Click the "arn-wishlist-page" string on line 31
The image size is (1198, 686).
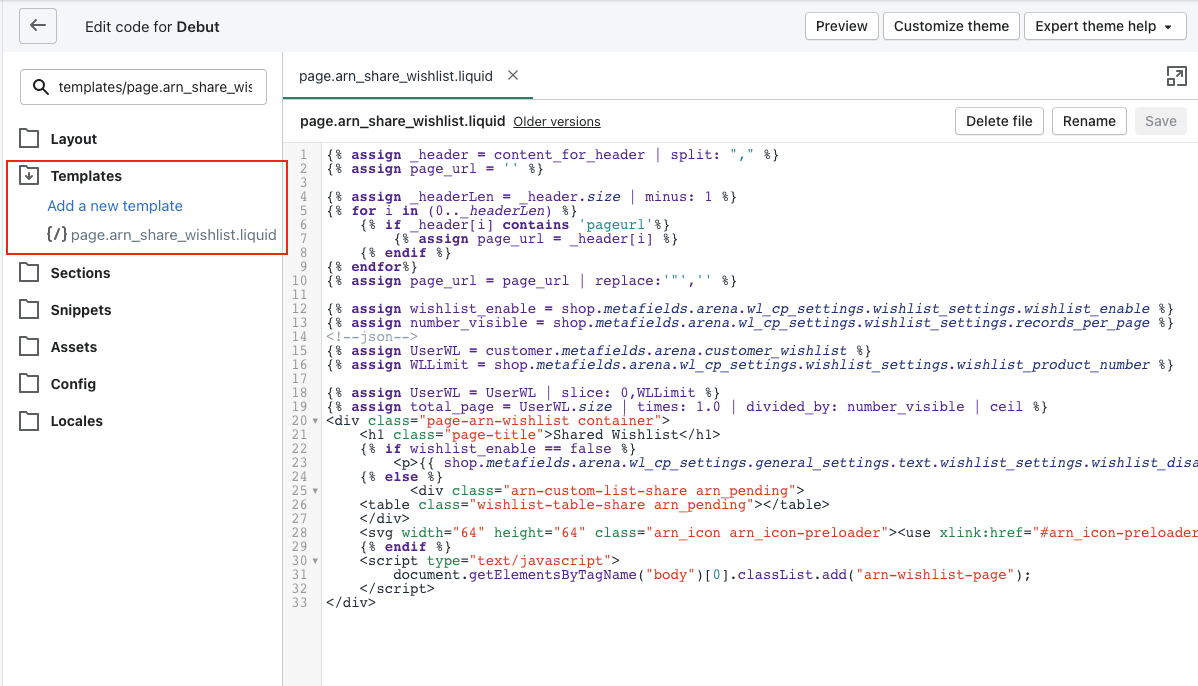(x=935, y=574)
